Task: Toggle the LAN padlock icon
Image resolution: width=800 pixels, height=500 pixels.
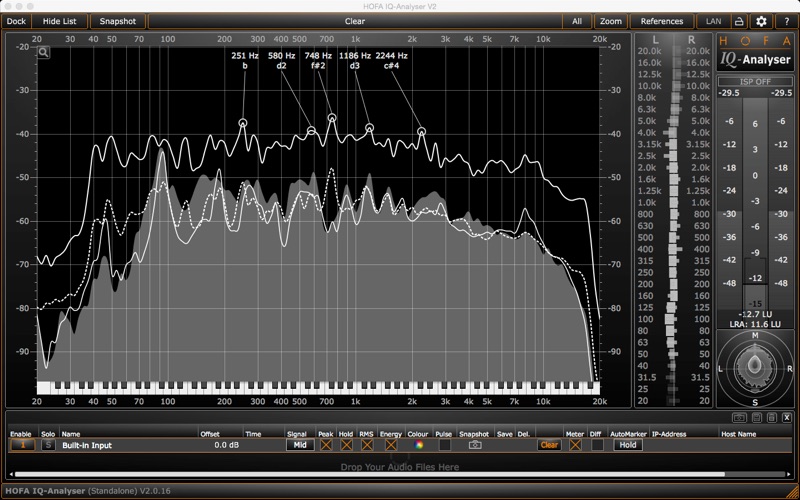Action: pos(739,21)
